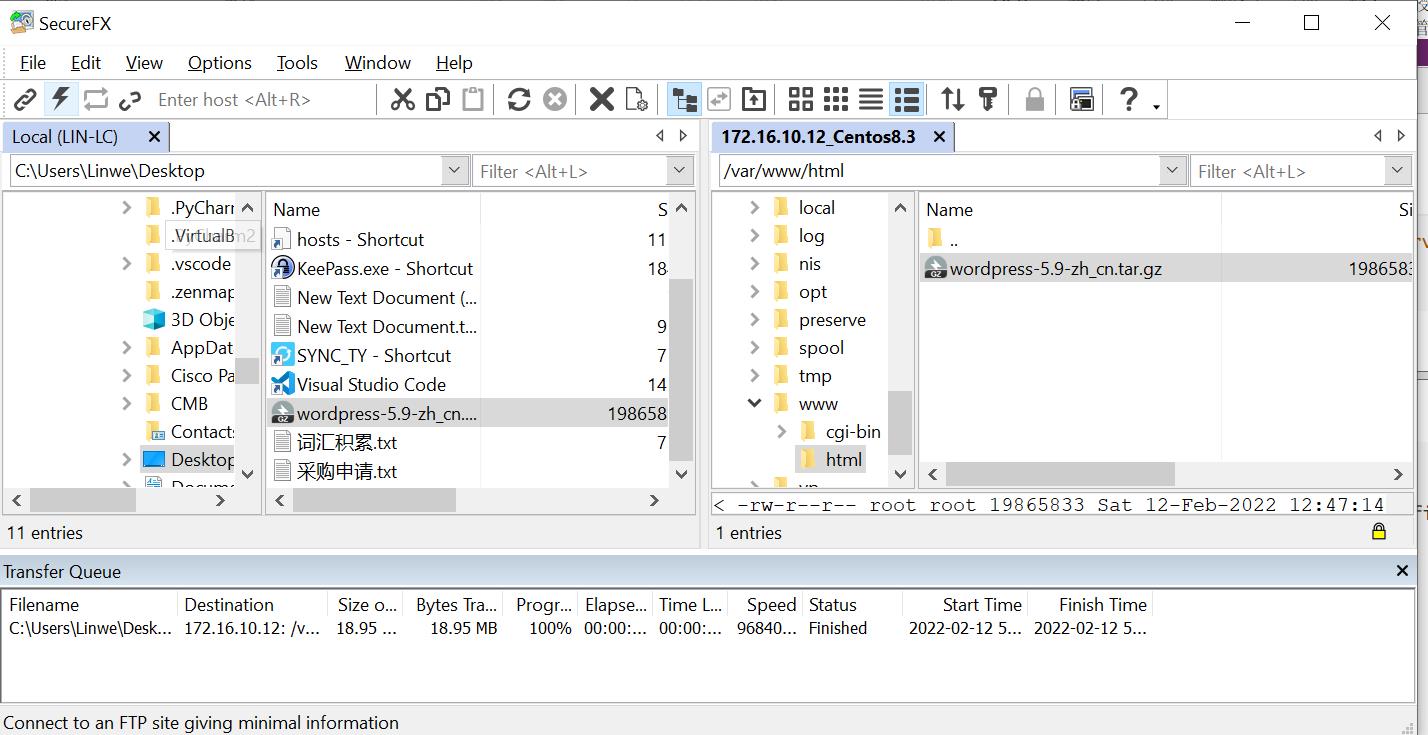Switch to small icons view
This screenshot has height=735, width=1428.
tap(836, 99)
